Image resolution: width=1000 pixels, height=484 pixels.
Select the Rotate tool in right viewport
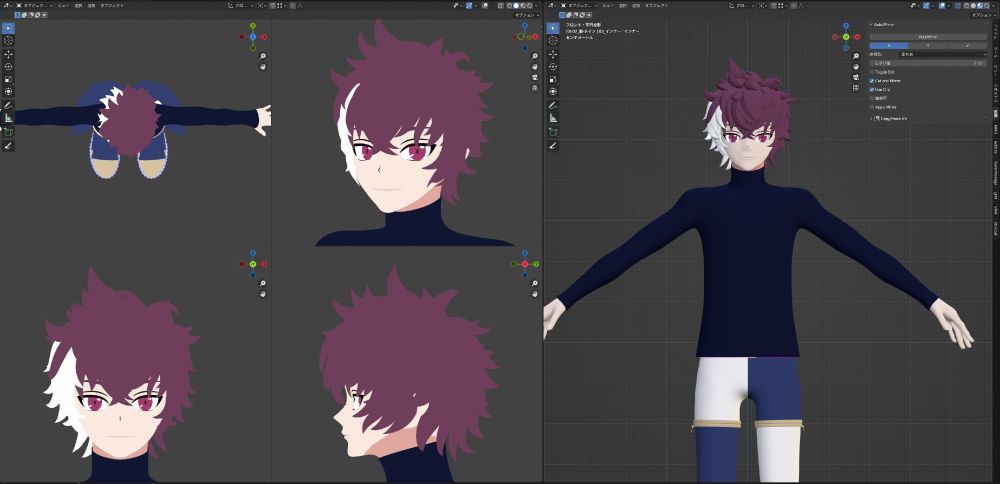(x=553, y=67)
